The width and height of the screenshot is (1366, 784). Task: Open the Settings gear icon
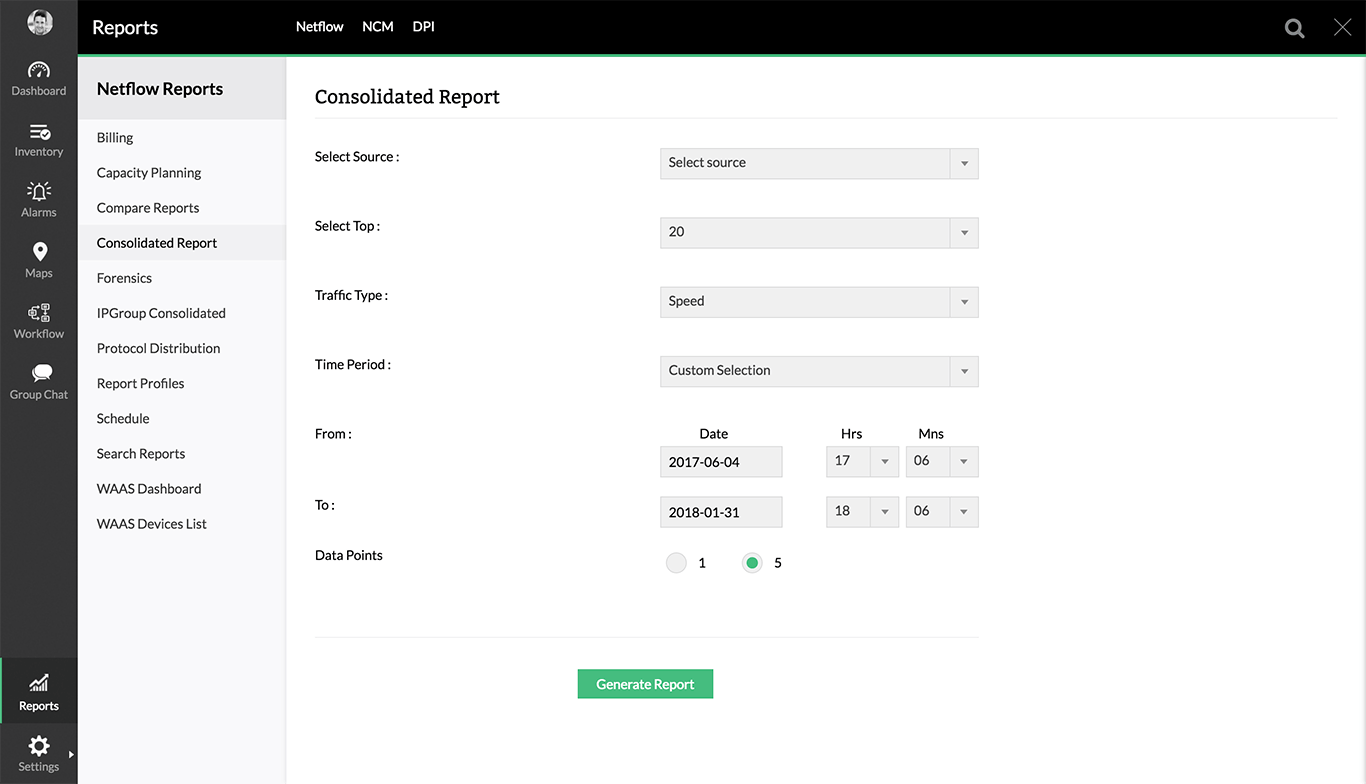[x=39, y=746]
